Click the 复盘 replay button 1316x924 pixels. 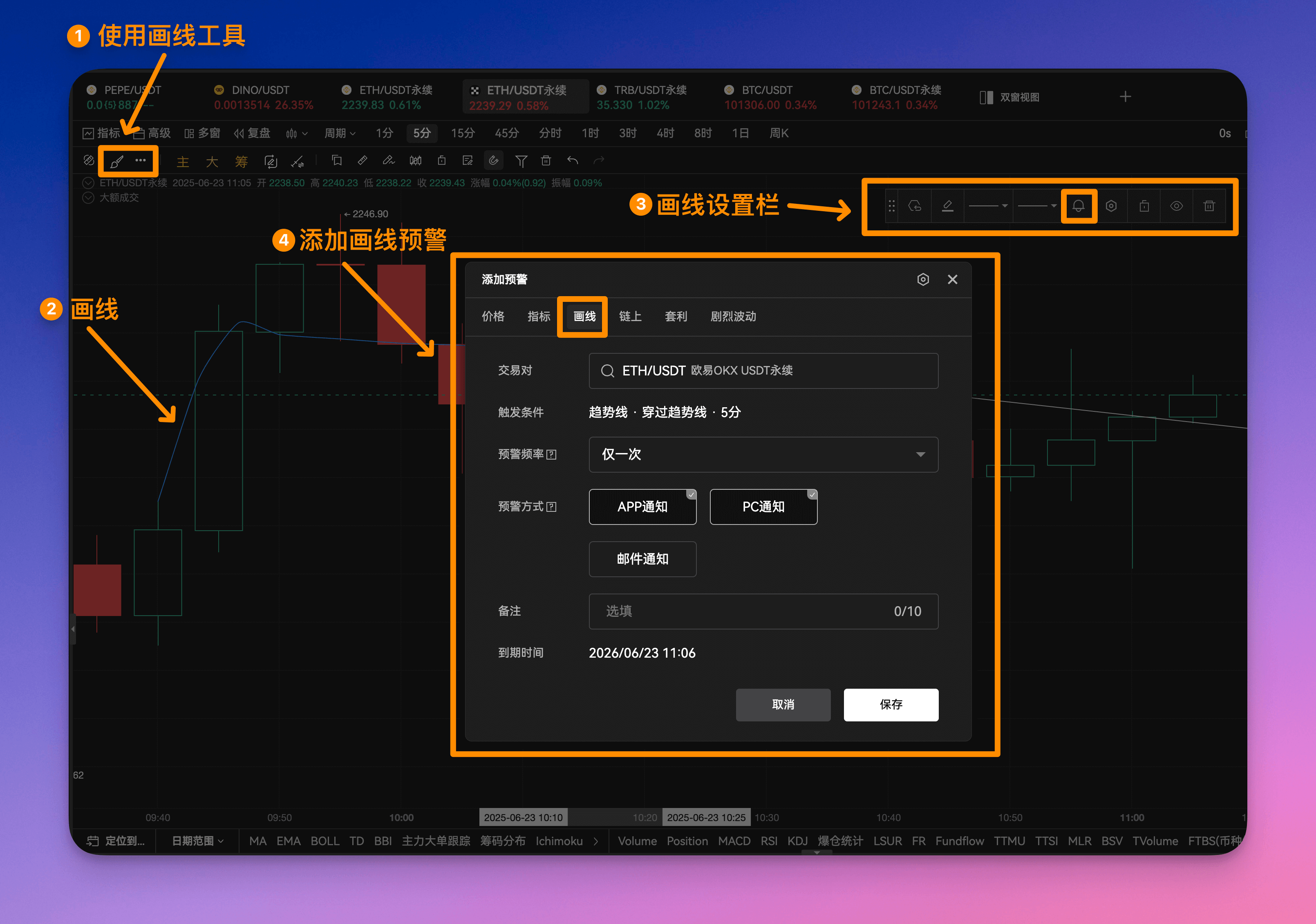(x=252, y=134)
